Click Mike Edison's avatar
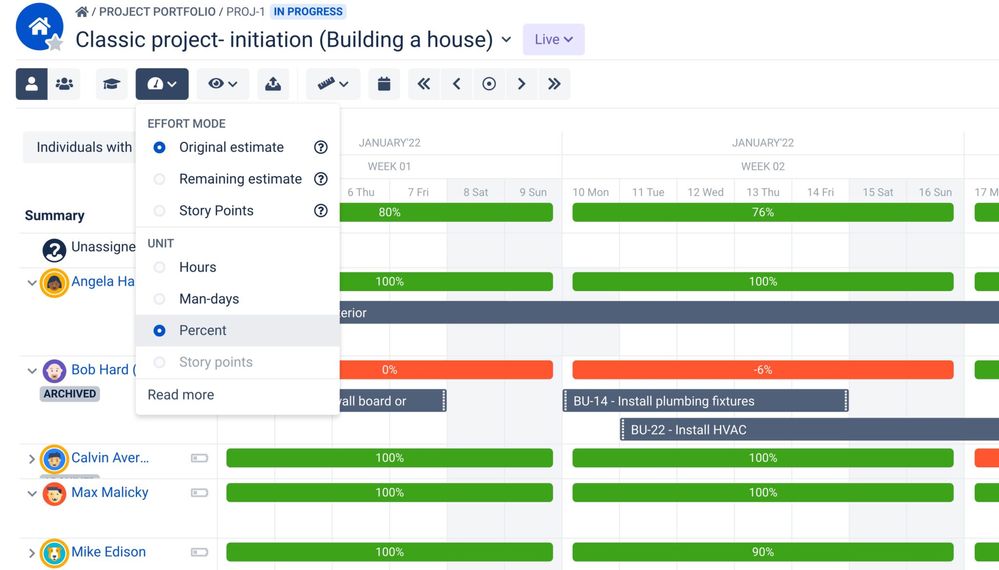Image resolution: width=999 pixels, height=570 pixels. 54,553
